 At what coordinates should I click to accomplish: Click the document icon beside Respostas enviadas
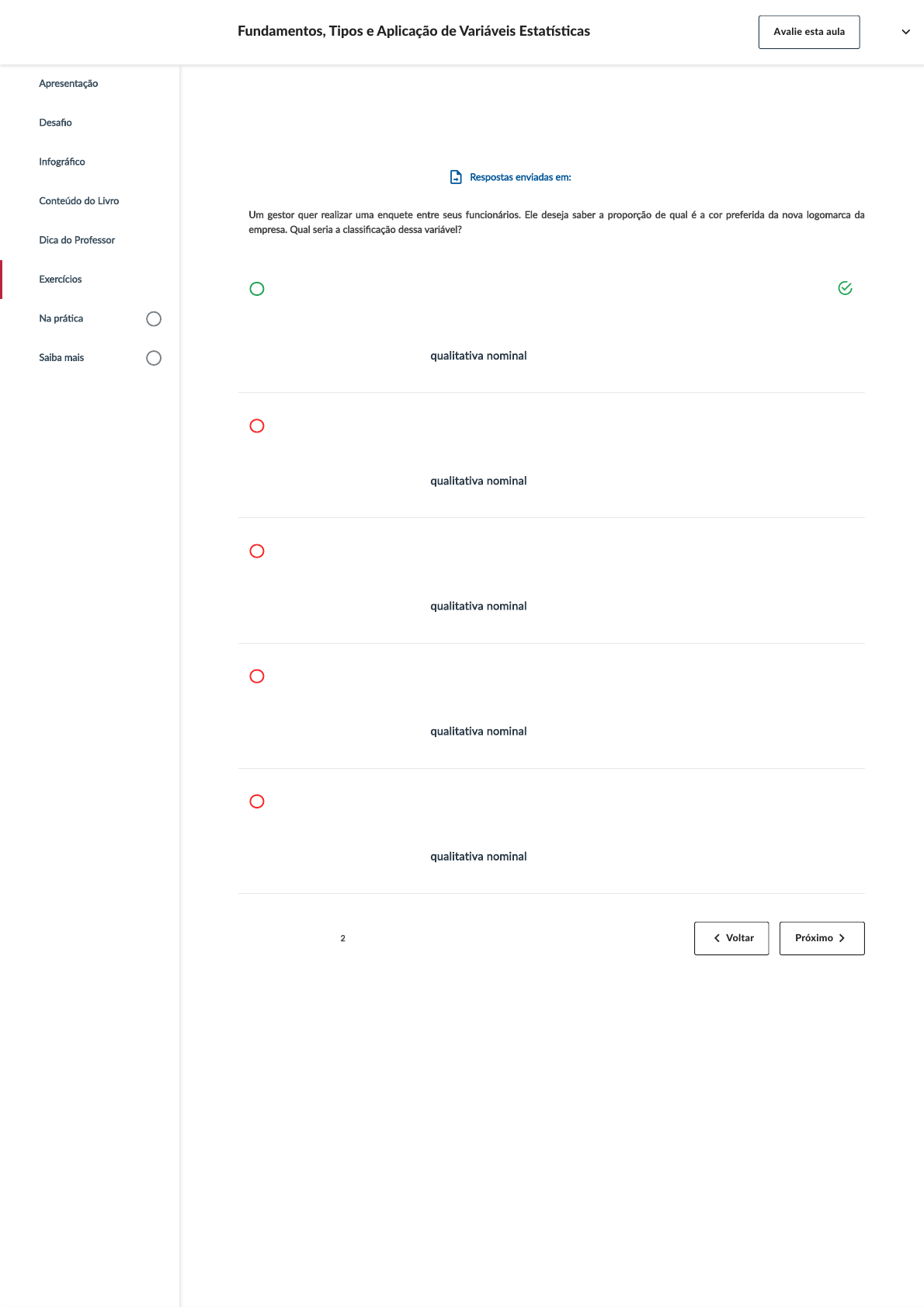pyautogui.click(x=456, y=177)
